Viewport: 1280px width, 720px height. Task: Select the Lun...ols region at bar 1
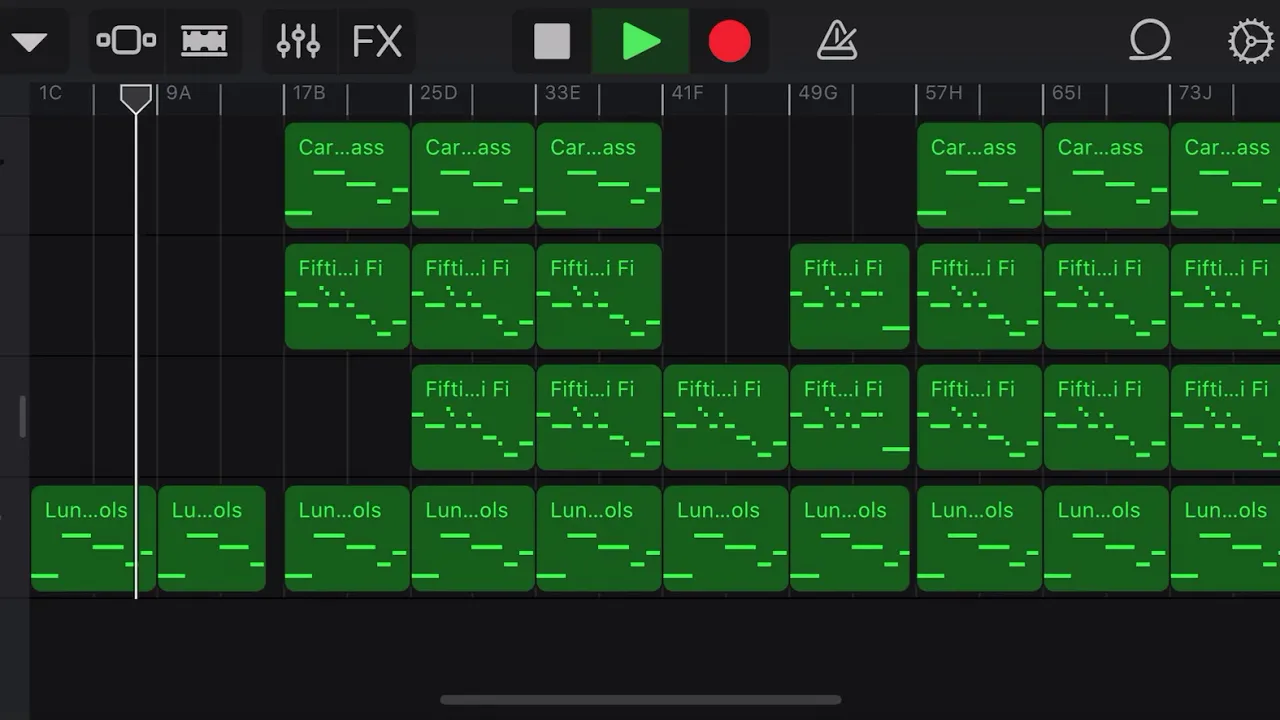point(94,539)
